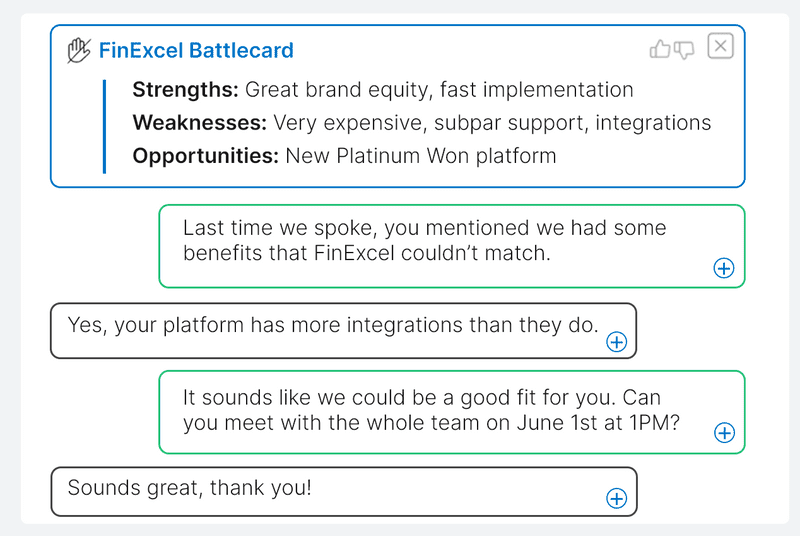This screenshot has width=800, height=536.
Task: Click the 'New Platinum Won platform' text
Action: [x=420, y=156]
